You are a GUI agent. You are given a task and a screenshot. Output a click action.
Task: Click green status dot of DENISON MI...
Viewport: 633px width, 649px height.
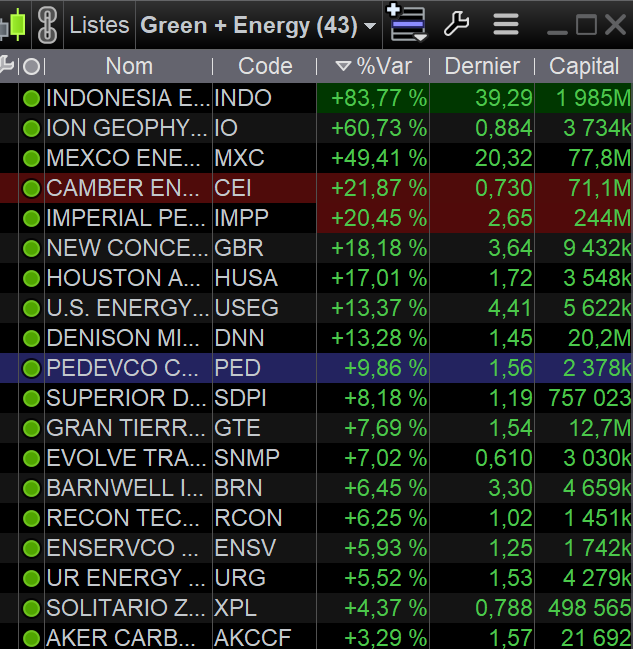[x=31, y=339]
